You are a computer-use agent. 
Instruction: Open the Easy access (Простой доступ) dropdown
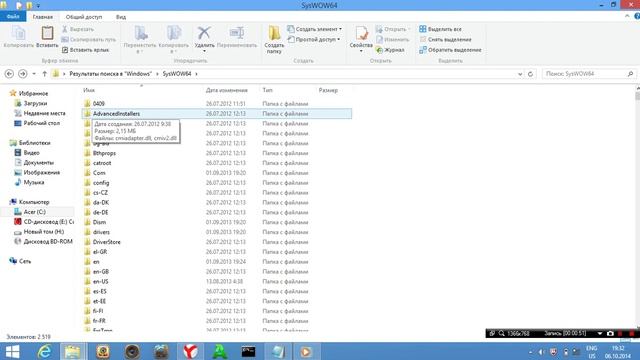point(314,40)
